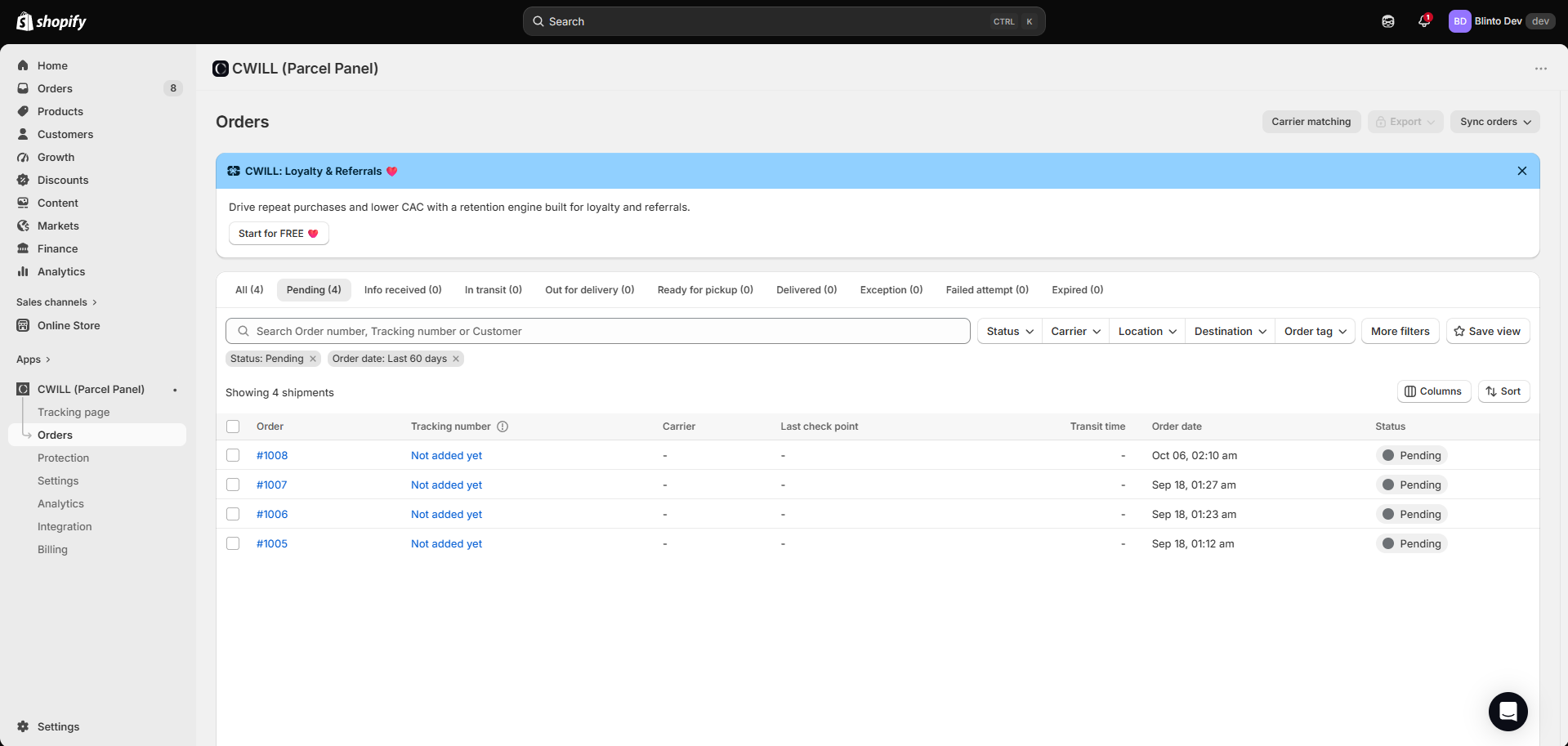
Task: Expand the Destination filter dropdown
Action: tap(1230, 331)
